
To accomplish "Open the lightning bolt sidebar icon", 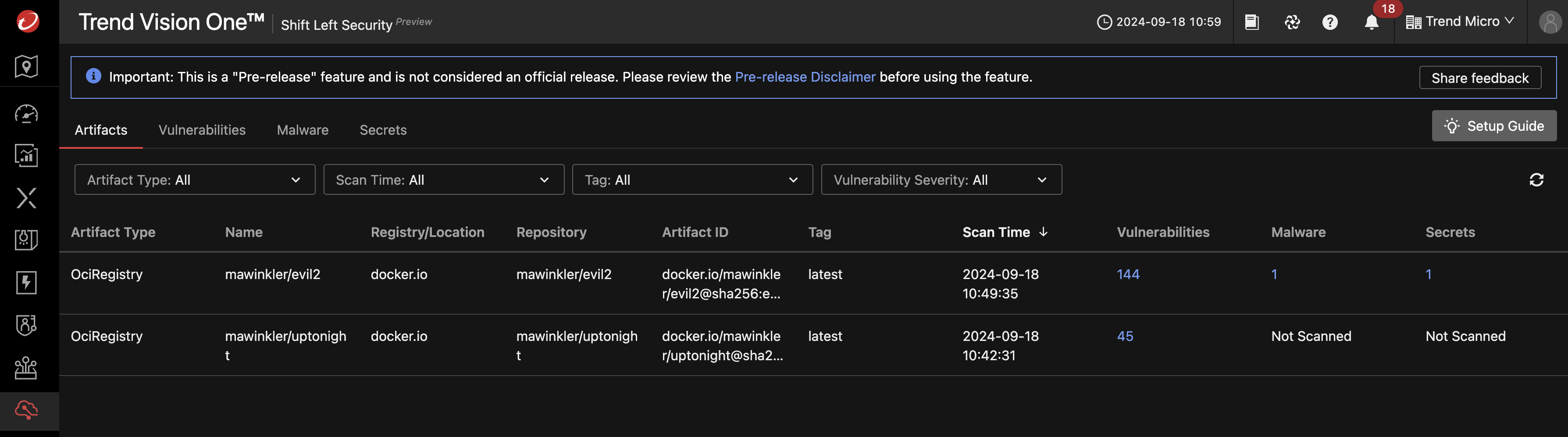I will point(26,282).
